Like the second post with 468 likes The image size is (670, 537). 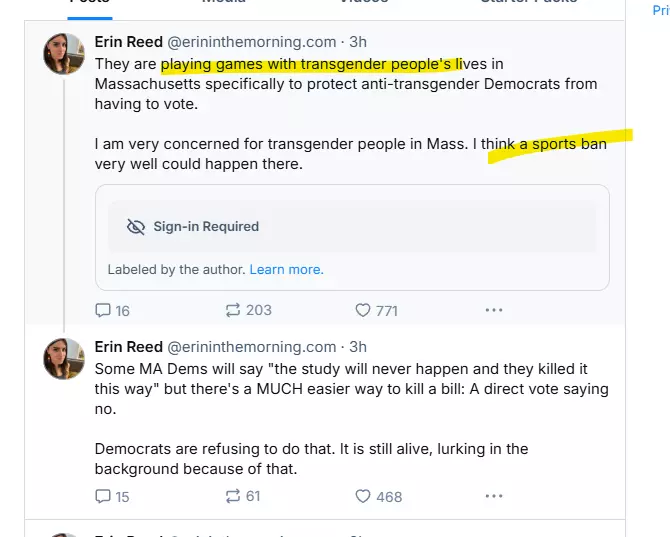pos(364,496)
